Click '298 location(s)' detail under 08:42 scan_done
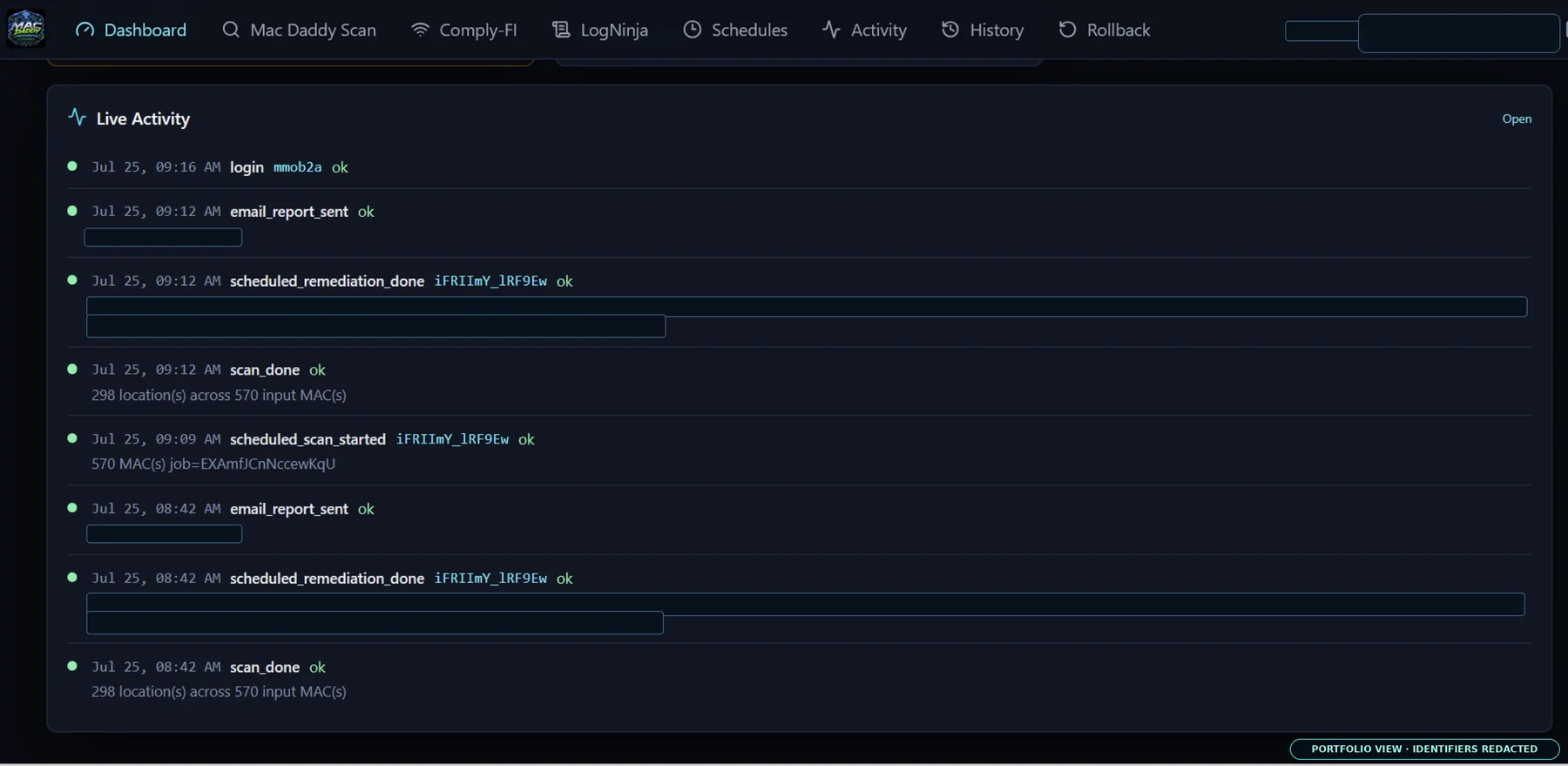1568x766 pixels. point(219,692)
